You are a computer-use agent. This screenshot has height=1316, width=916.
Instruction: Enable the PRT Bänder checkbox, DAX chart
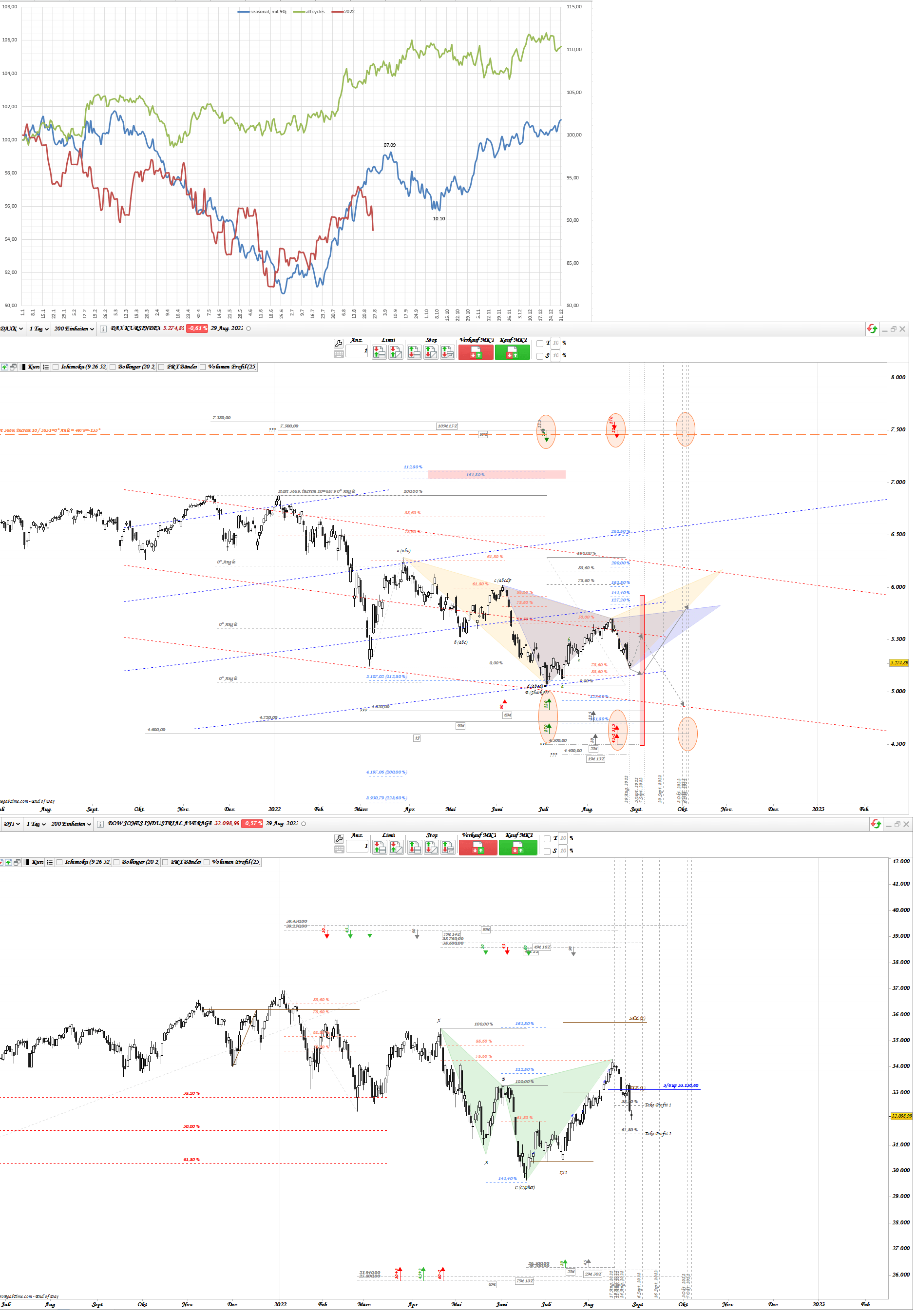click(162, 367)
